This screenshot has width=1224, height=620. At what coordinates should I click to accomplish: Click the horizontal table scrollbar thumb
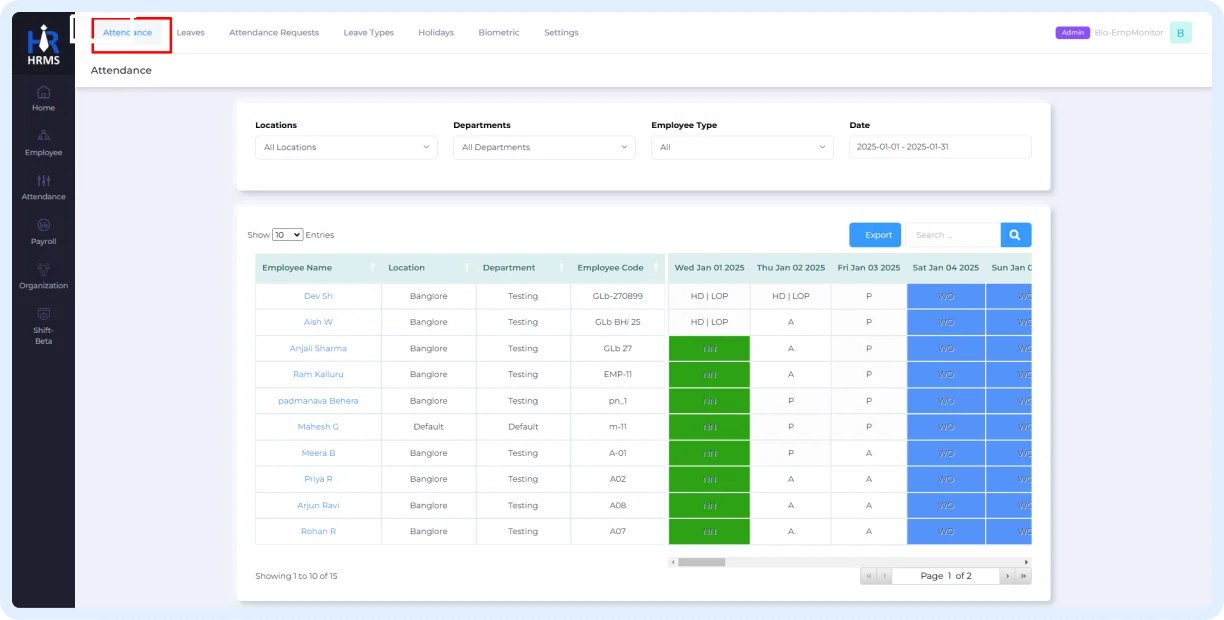[701, 562]
